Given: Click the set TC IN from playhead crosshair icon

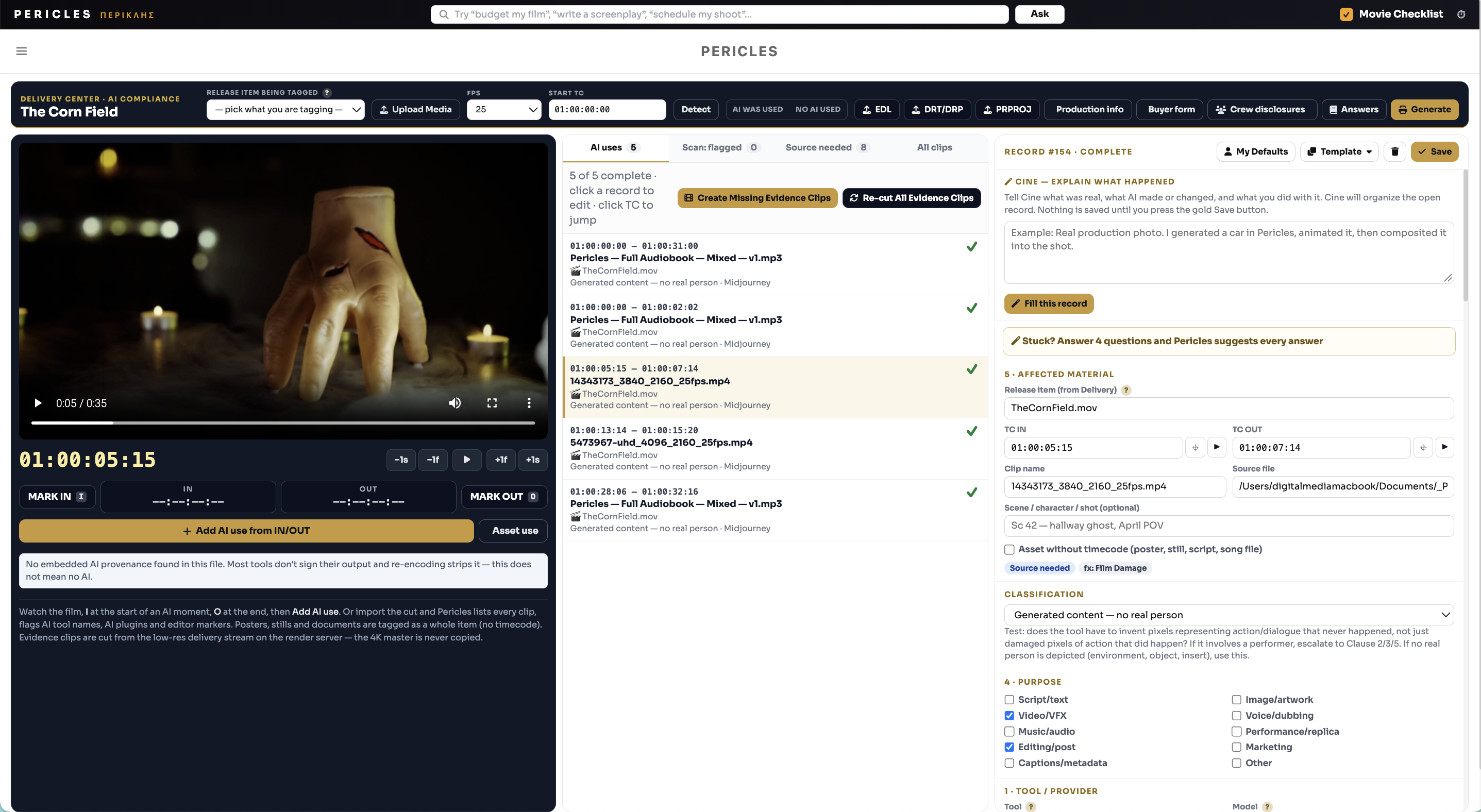Looking at the screenshot, I should [x=1196, y=447].
